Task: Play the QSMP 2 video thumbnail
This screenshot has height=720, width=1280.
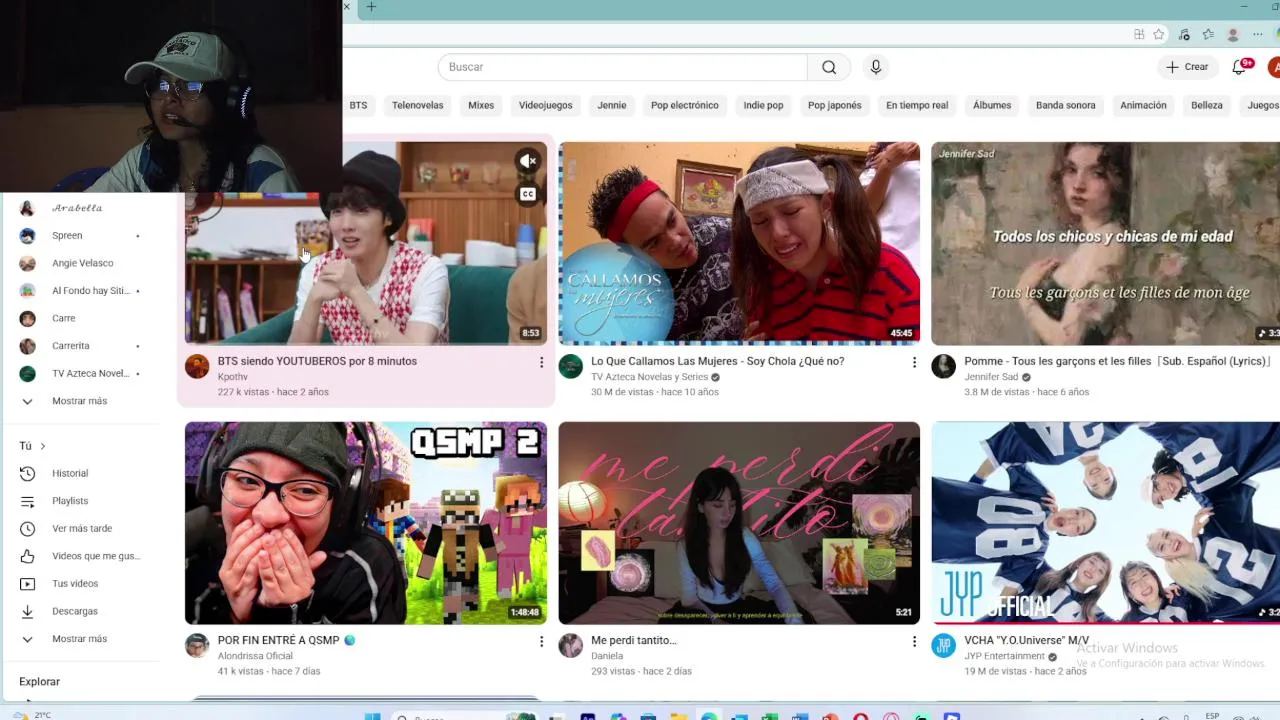Action: (x=366, y=523)
